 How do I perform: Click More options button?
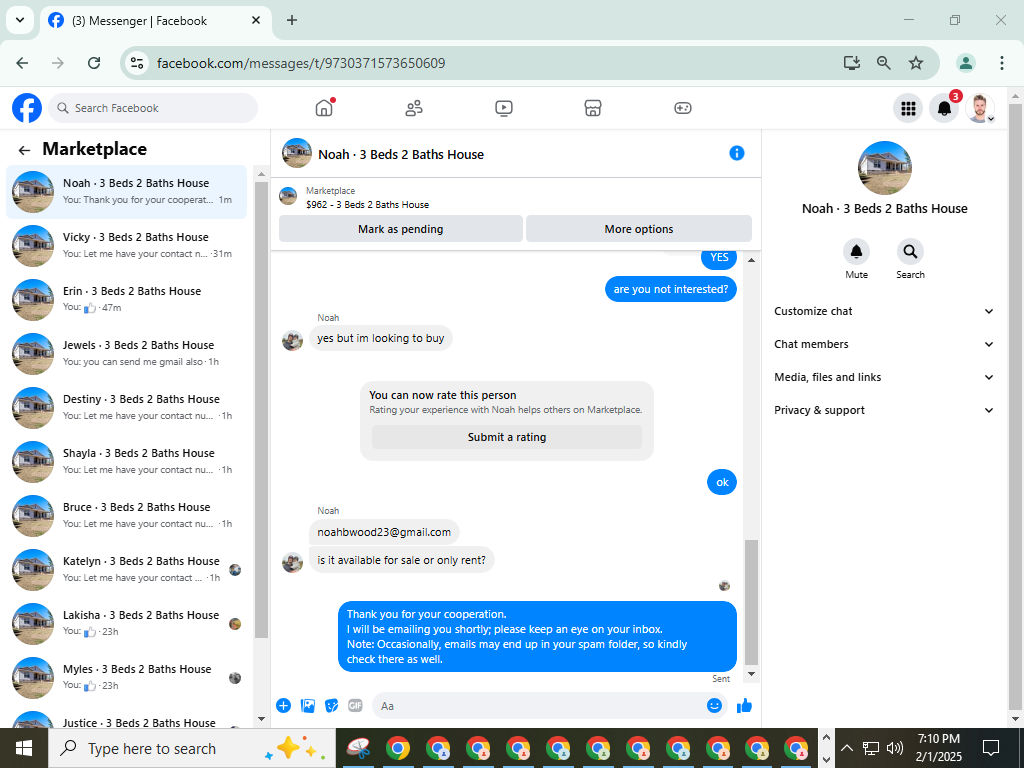pos(639,229)
